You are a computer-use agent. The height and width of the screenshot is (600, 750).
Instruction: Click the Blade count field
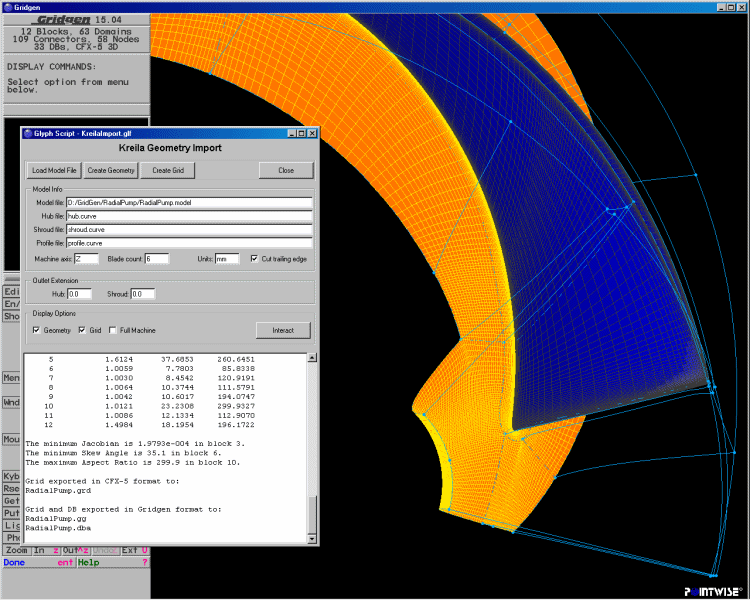[157, 259]
